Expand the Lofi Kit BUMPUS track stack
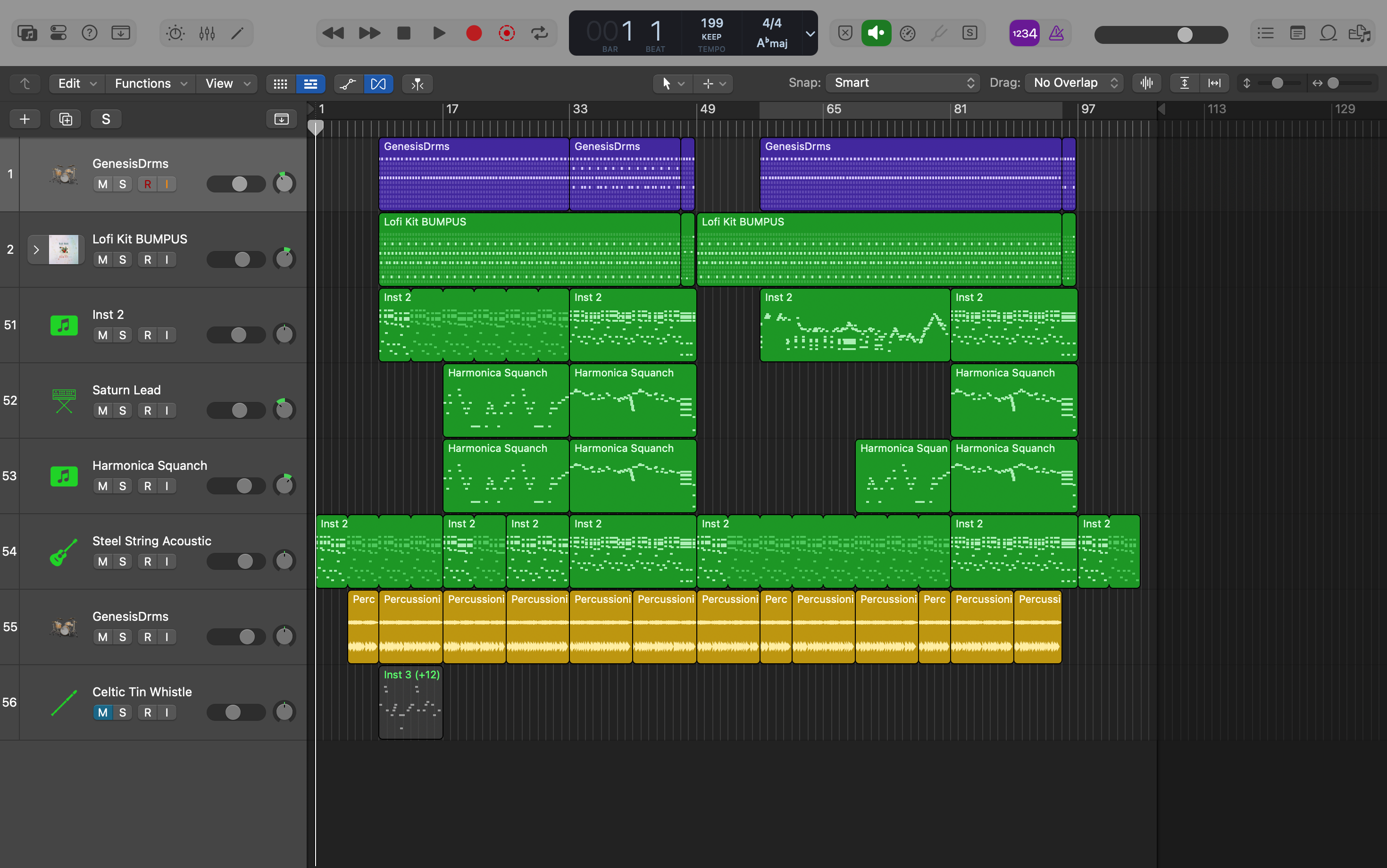Image resolution: width=1387 pixels, height=868 pixels. click(x=36, y=250)
